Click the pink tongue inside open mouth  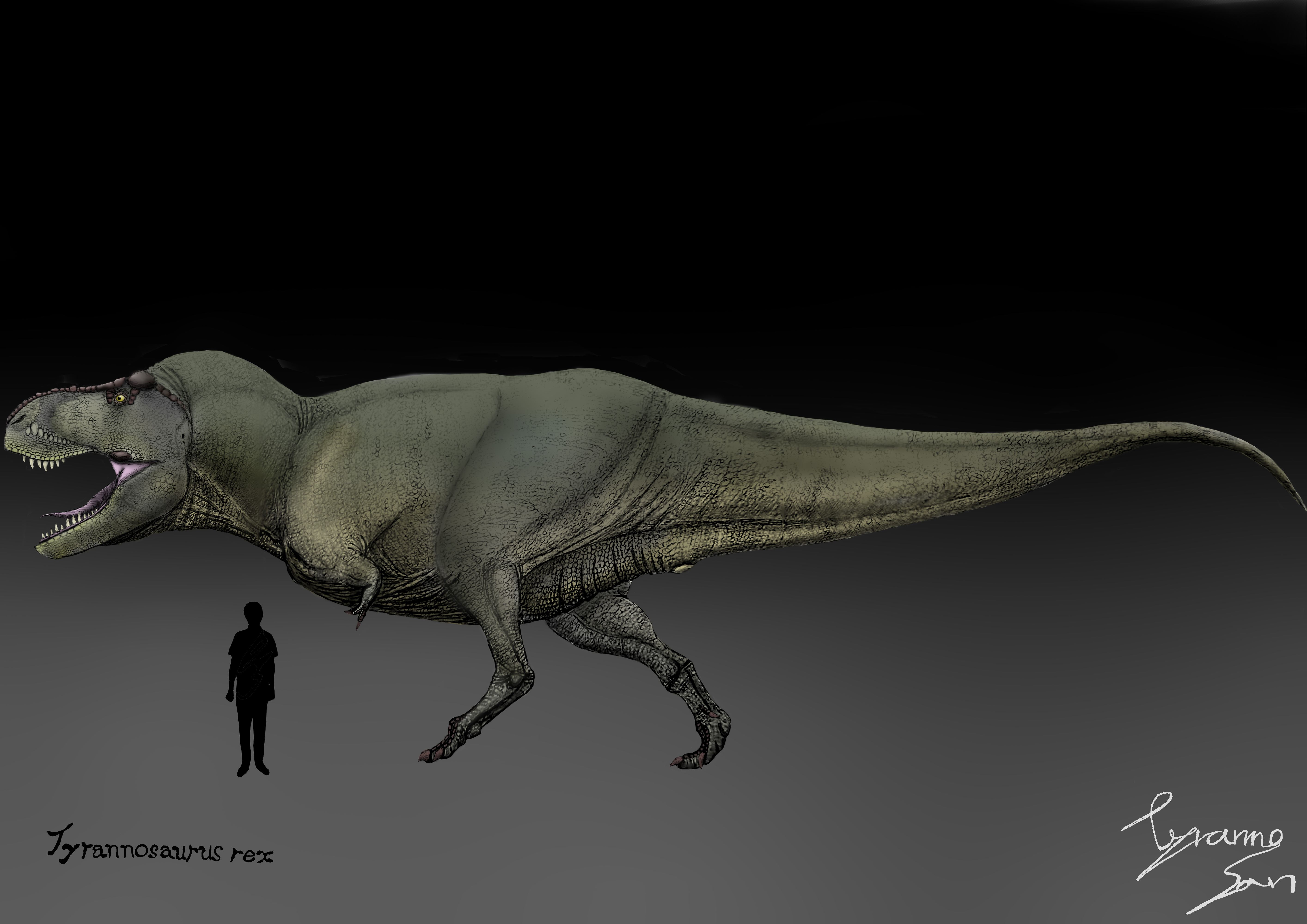tap(97, 498)
